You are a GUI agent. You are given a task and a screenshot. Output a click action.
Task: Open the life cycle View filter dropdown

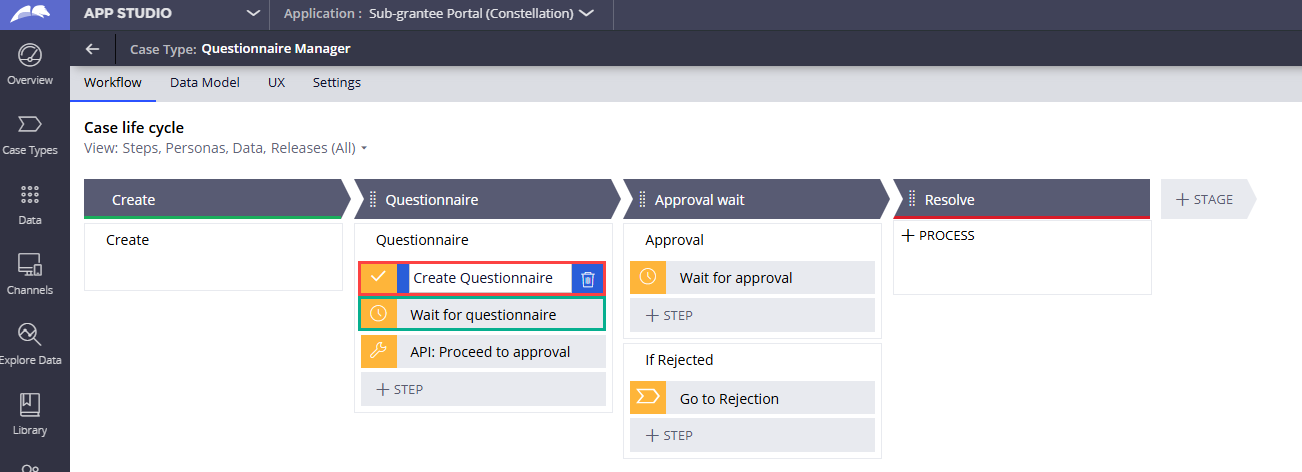(364, 148)
